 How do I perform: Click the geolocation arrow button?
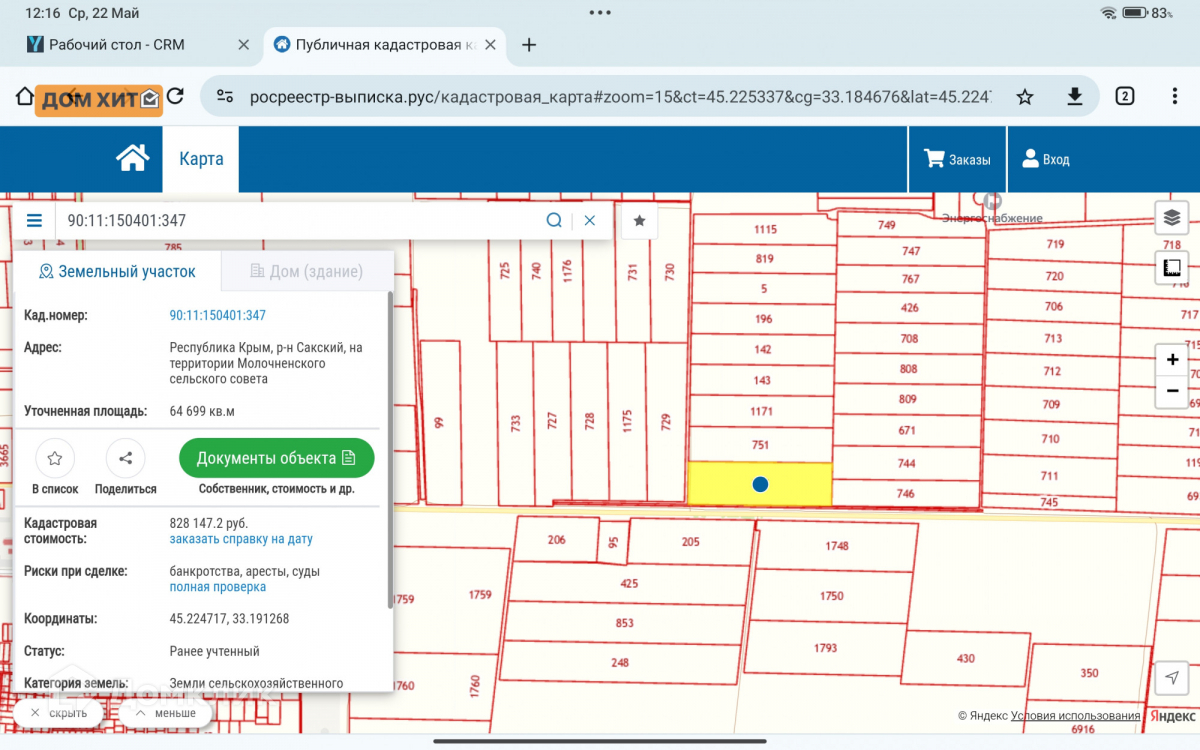(1171, 677)
